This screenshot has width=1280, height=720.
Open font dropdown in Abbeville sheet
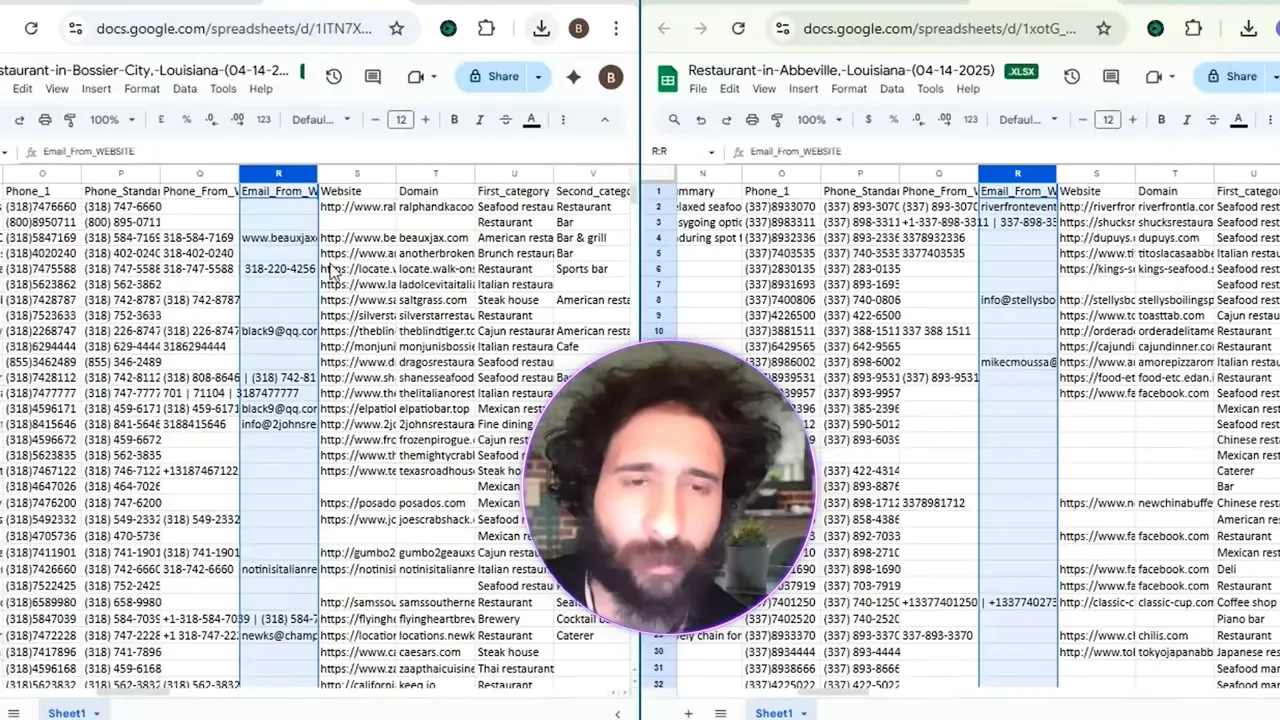click(1028, 120)
